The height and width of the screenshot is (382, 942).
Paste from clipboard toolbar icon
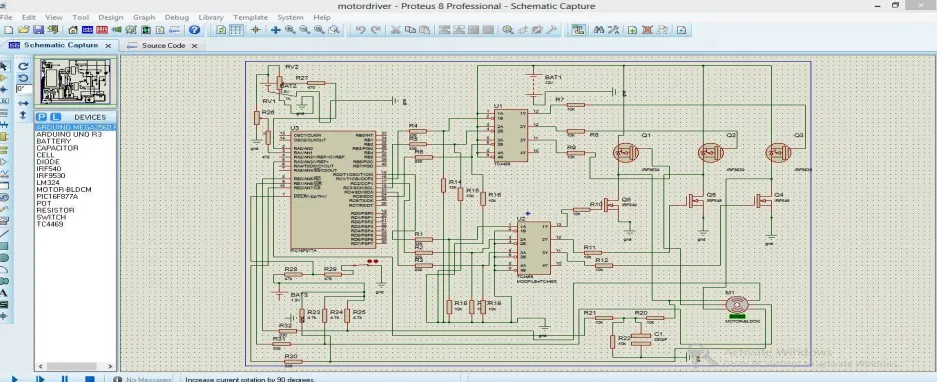point(425,29)
